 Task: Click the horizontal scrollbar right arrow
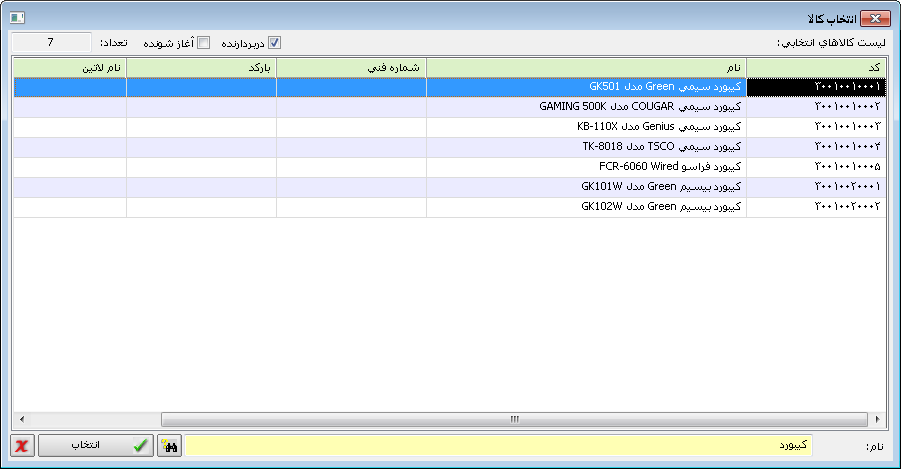click(877, 420)
